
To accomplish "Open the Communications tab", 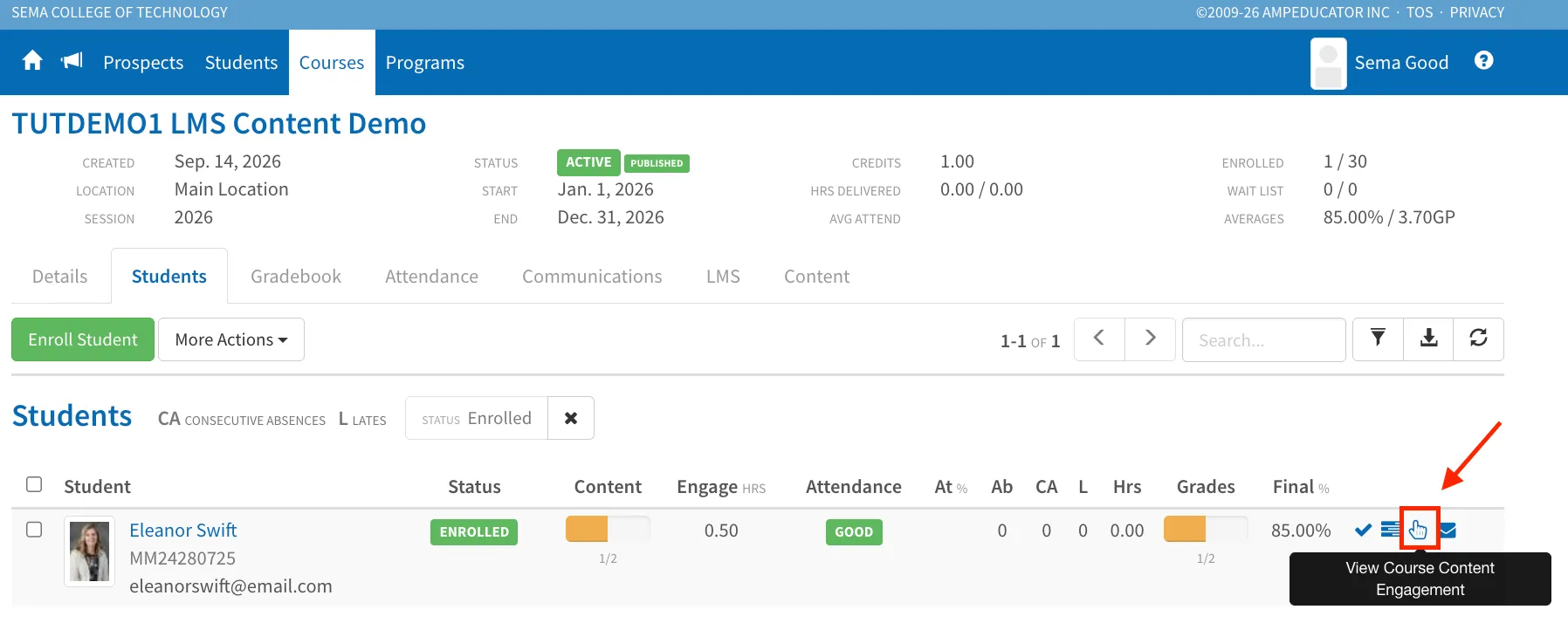I will [x=592, y=277].
